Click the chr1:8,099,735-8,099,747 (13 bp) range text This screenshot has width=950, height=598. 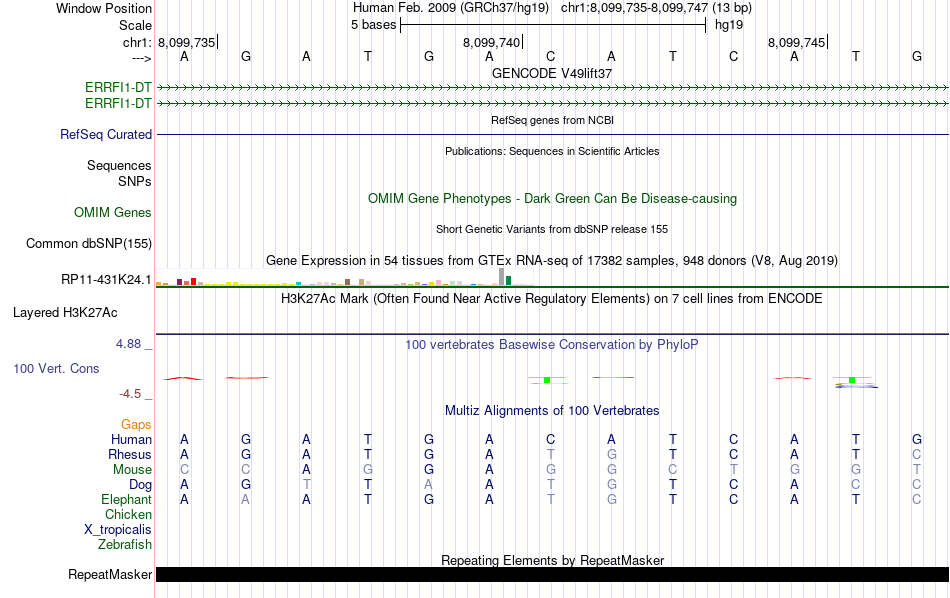[x=656, y=8]
